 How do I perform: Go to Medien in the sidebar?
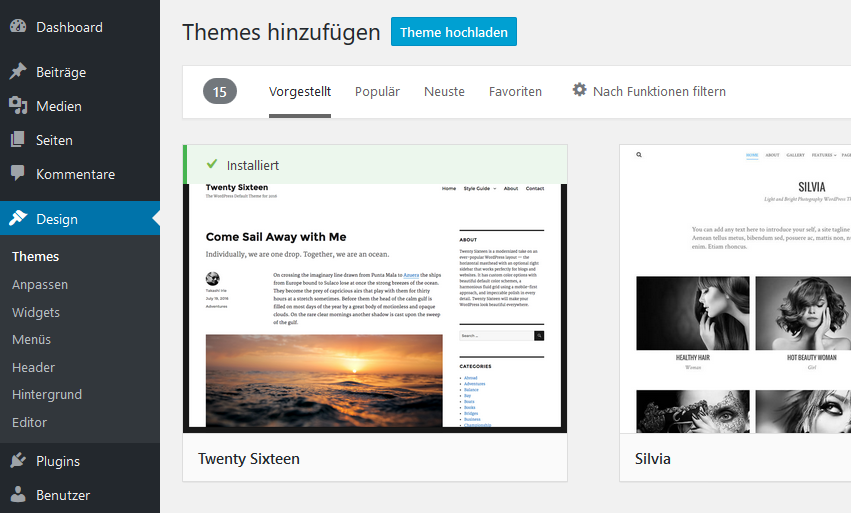(80, 106)
